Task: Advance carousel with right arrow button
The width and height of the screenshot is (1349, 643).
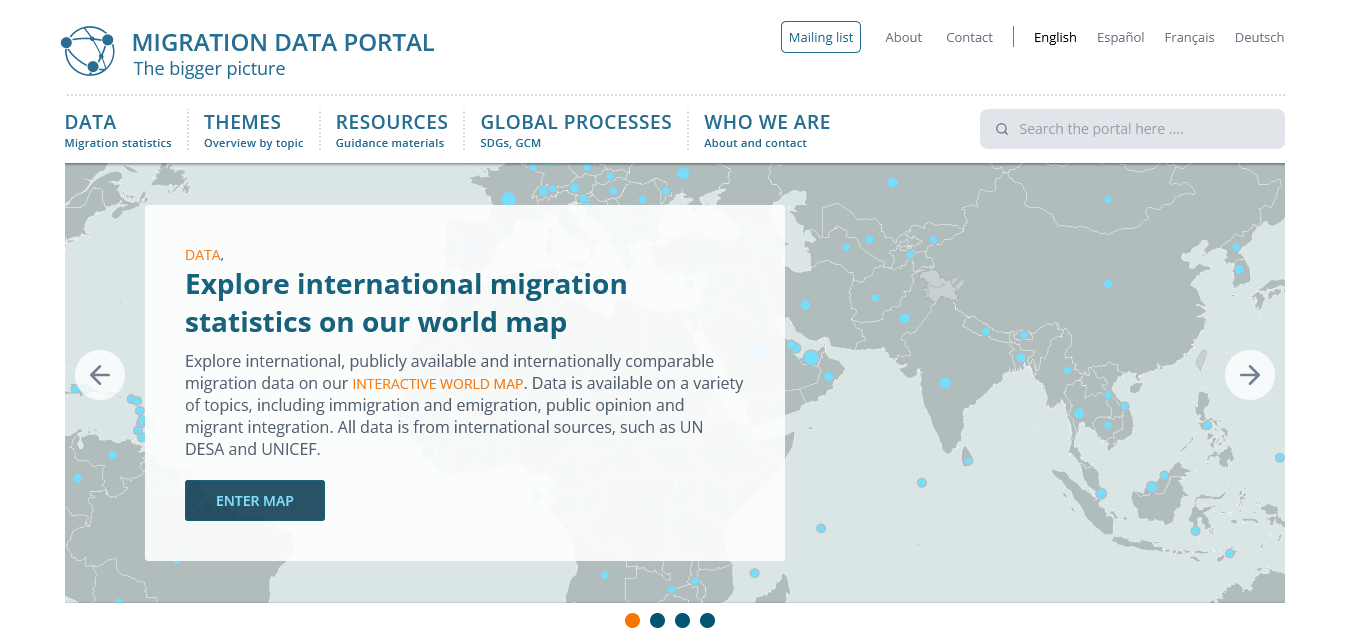Action: pos(1249,375)
